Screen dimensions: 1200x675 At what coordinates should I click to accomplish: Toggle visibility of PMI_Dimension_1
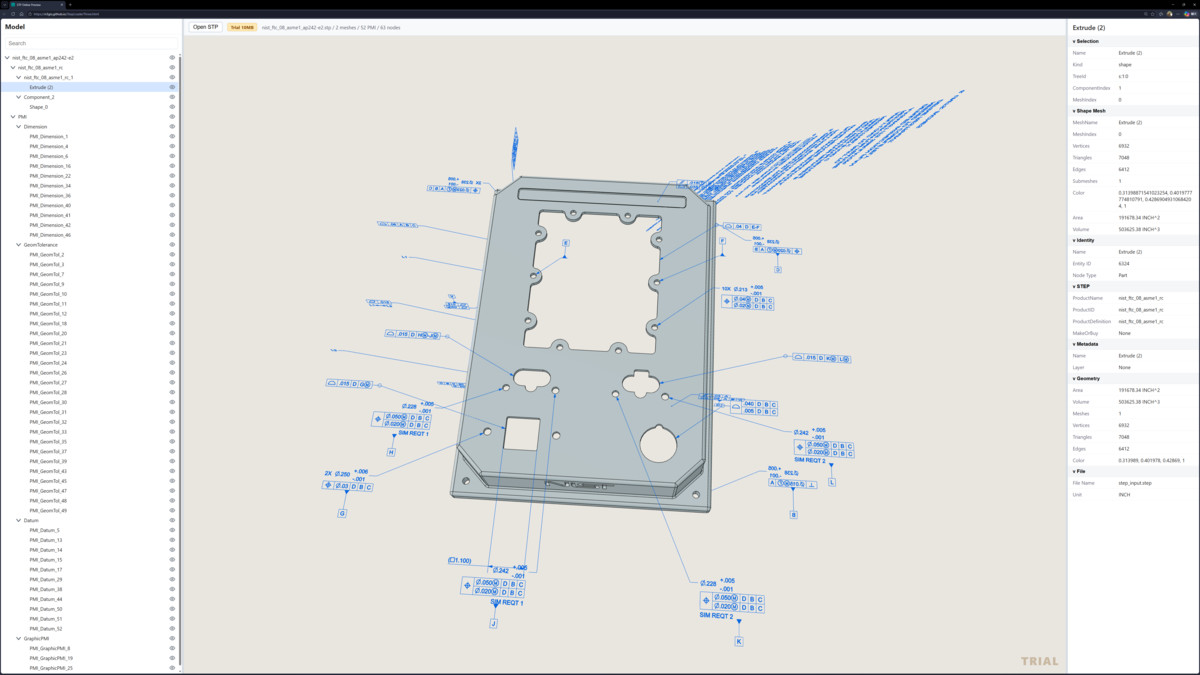172,136
